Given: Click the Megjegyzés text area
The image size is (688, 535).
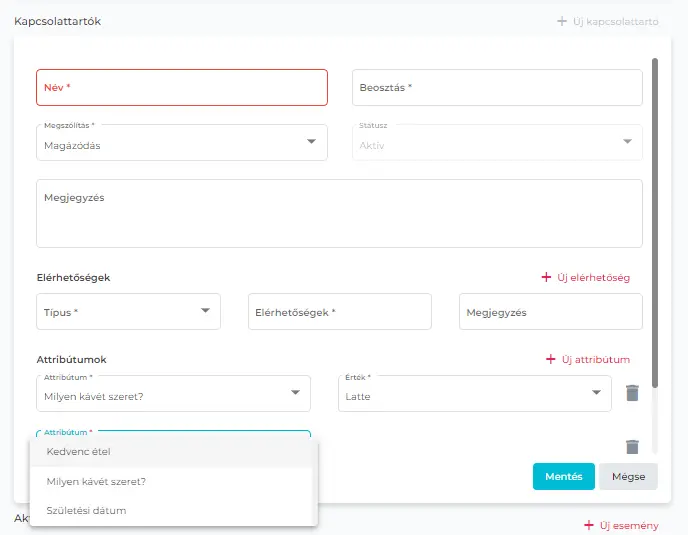Looking at the screenshot, I should click(339, 213).
